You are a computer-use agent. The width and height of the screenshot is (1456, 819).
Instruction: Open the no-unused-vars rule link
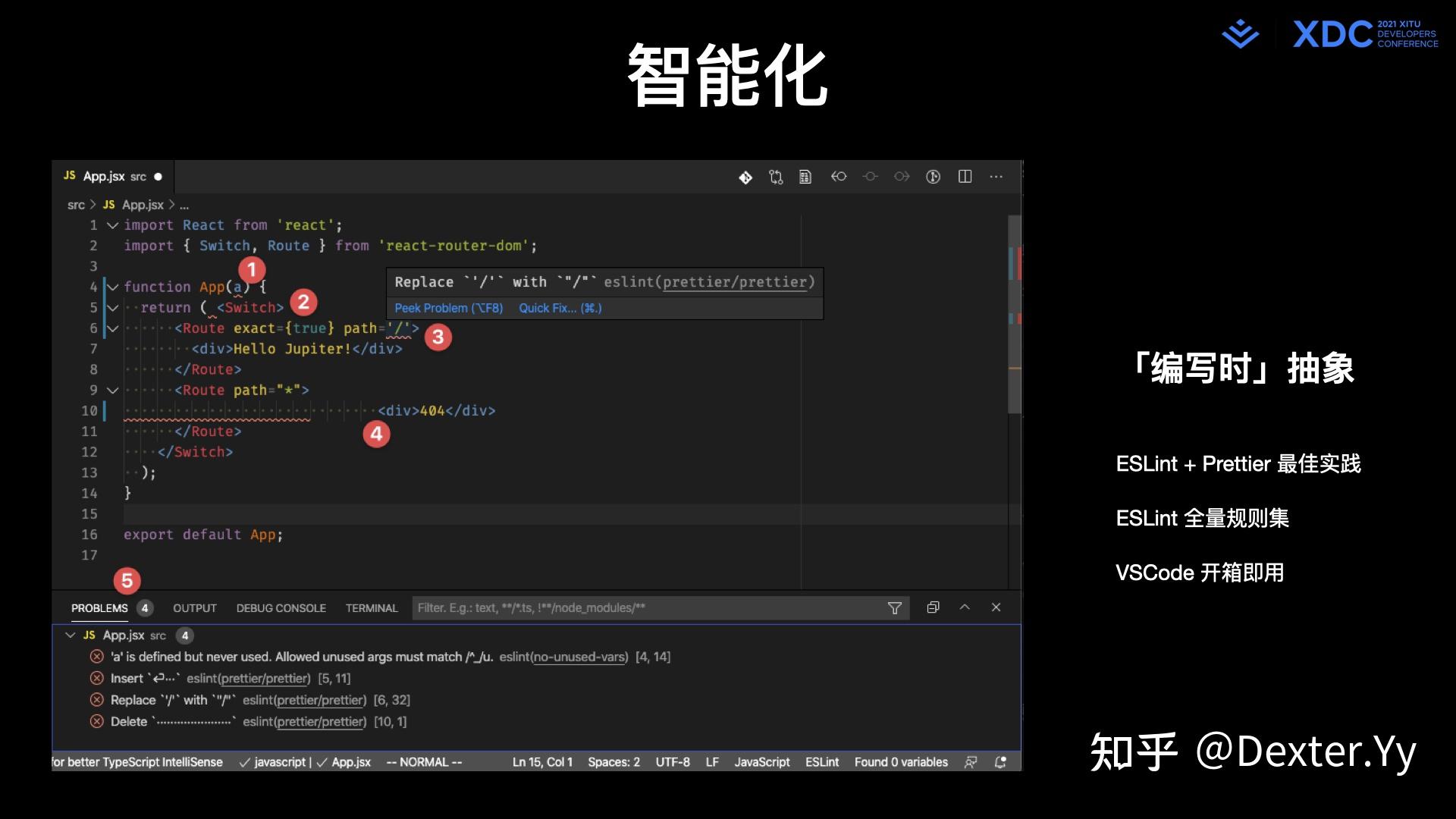click(x=579, y=657)
